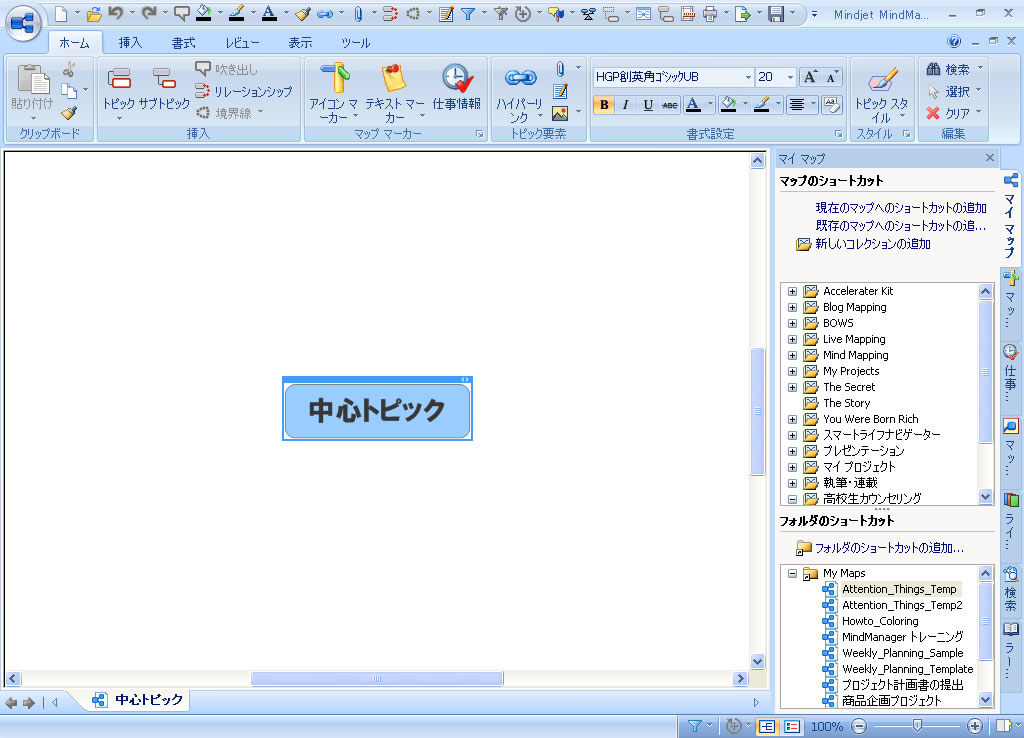This screenshot has width=1024, height=738.
Task: Click the Text Marker (テキスト マーカー) icon
Action: pyautogui.click(x=394, y=79)
